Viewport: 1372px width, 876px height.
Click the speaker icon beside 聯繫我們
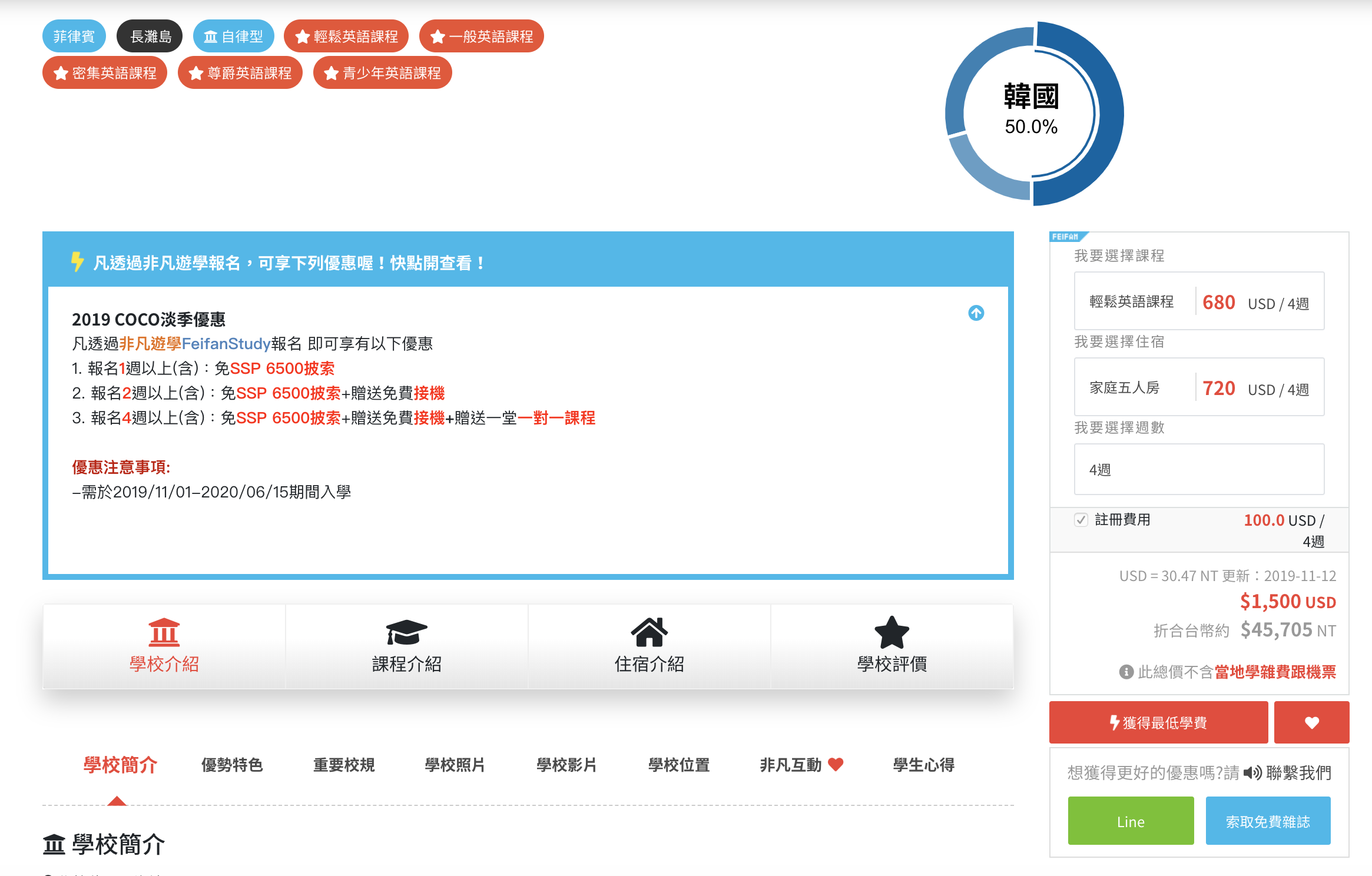1252,773
